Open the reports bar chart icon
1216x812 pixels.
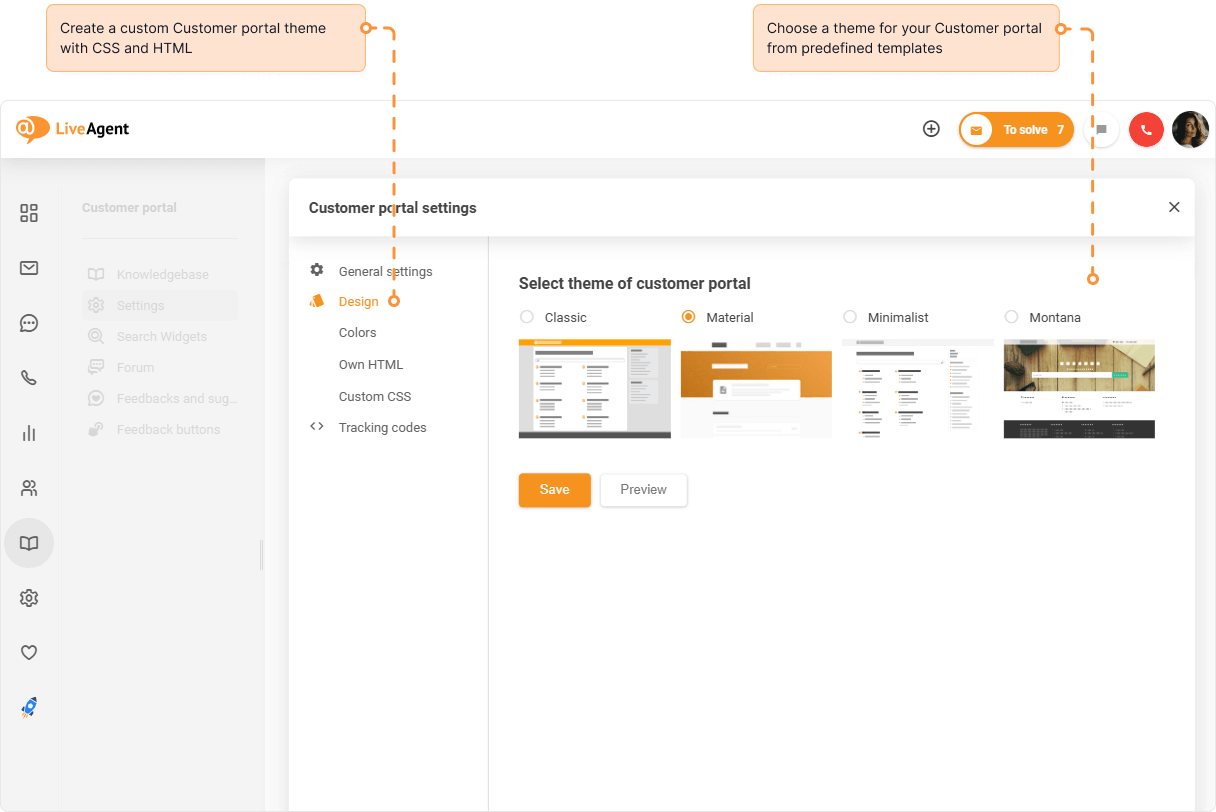point(29,433)
